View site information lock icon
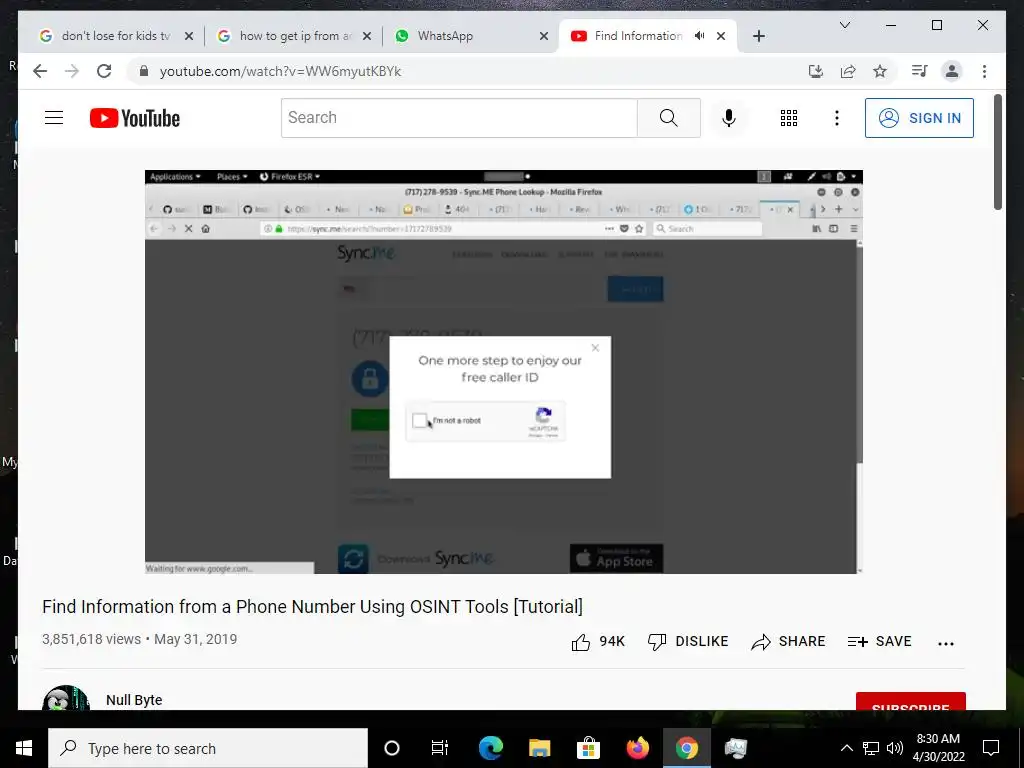 [x=144, y=71]
